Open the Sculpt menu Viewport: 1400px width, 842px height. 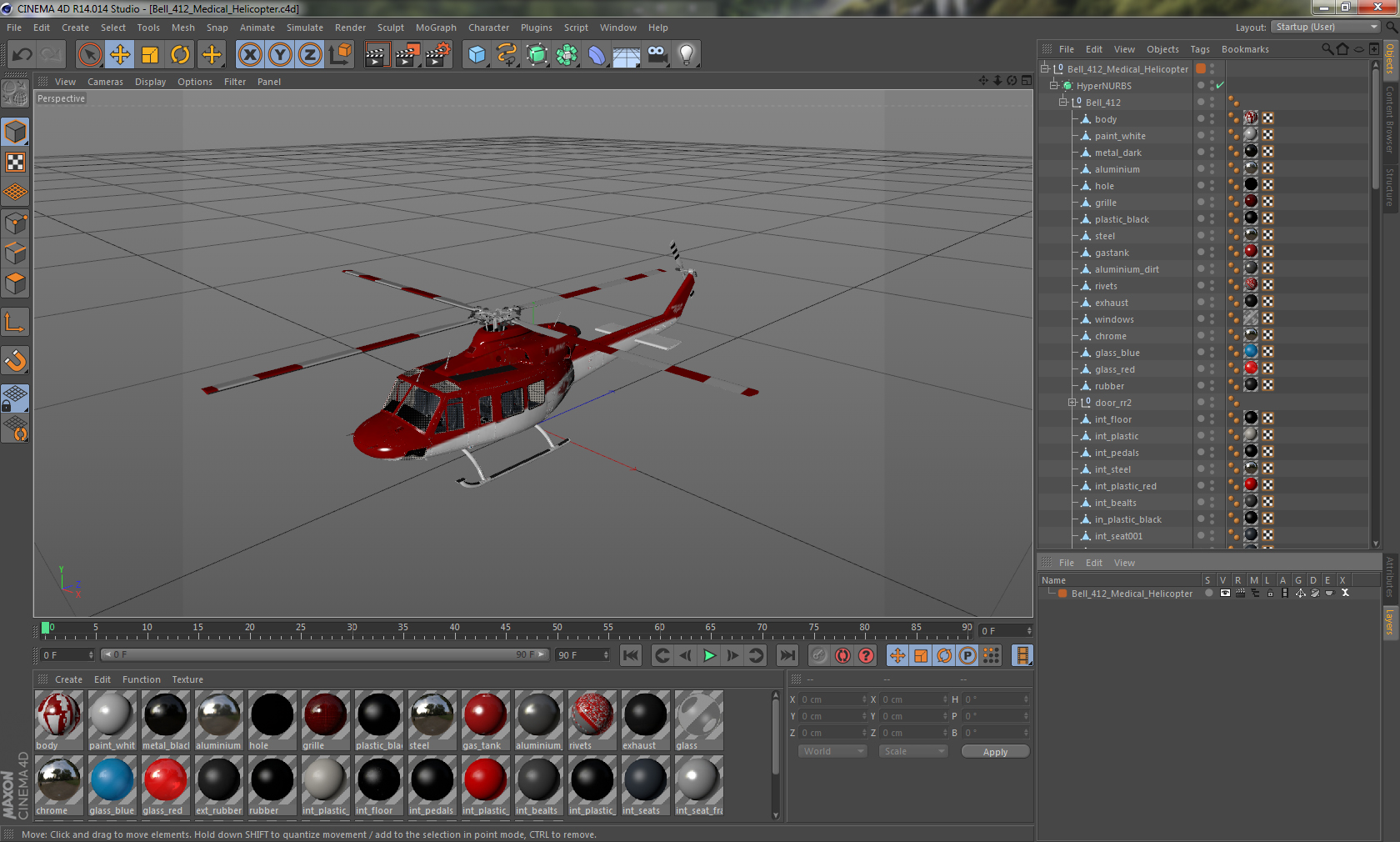pos(390,28)
